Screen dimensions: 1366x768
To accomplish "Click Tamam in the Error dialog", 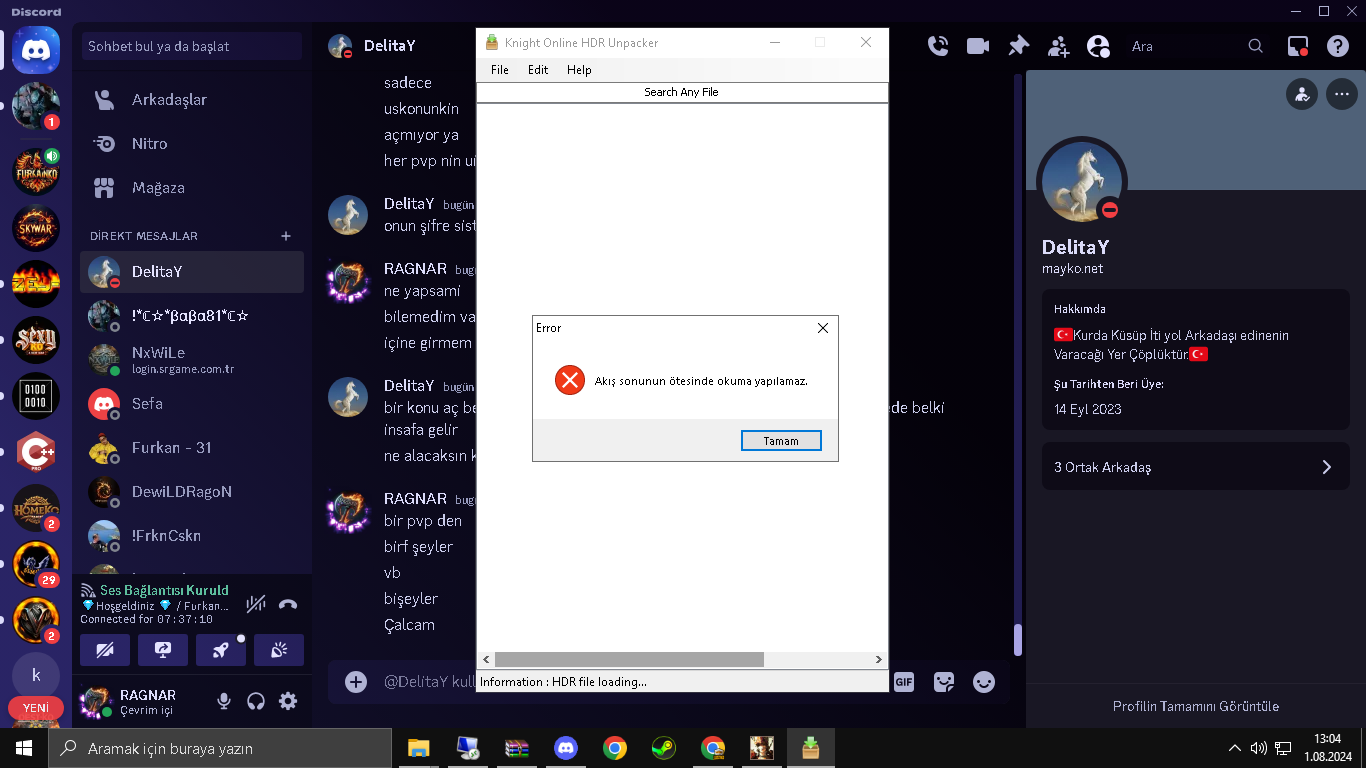I will point(781,441).
